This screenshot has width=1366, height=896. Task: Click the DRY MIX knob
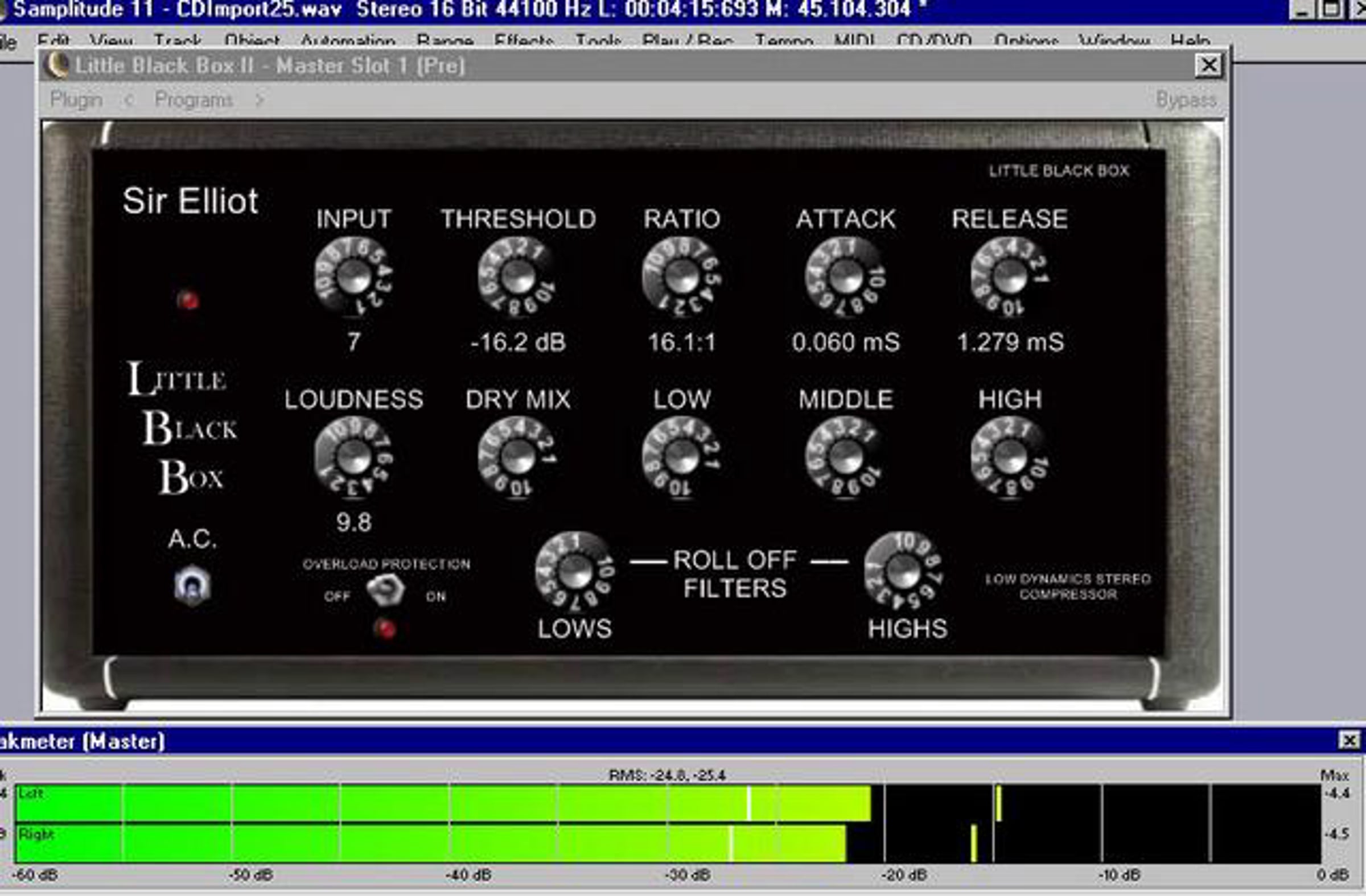pyautogui.click(x=517, y=457)
